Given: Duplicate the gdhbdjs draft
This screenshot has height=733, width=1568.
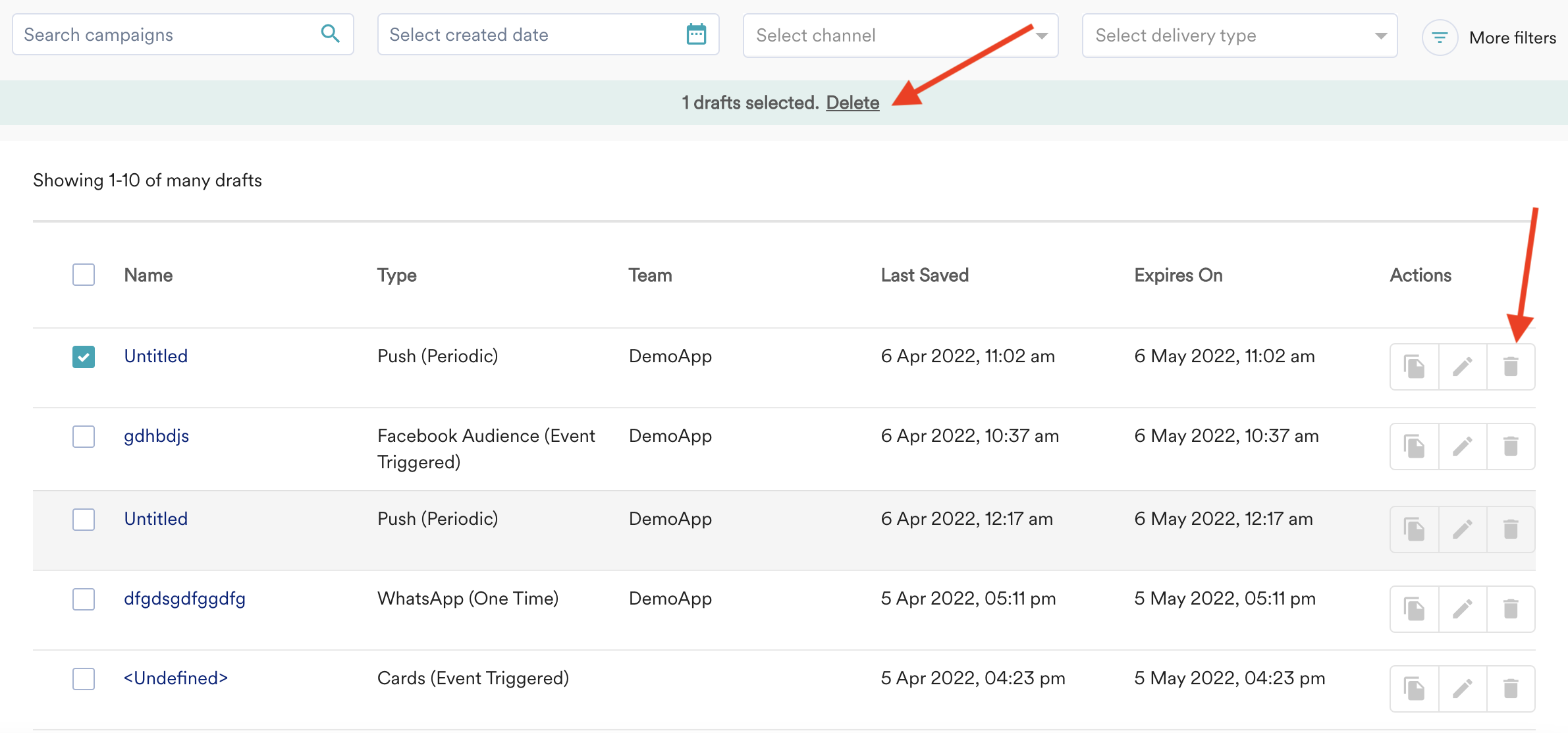Looking at the screenshot, I should (x=1414, y=447).
